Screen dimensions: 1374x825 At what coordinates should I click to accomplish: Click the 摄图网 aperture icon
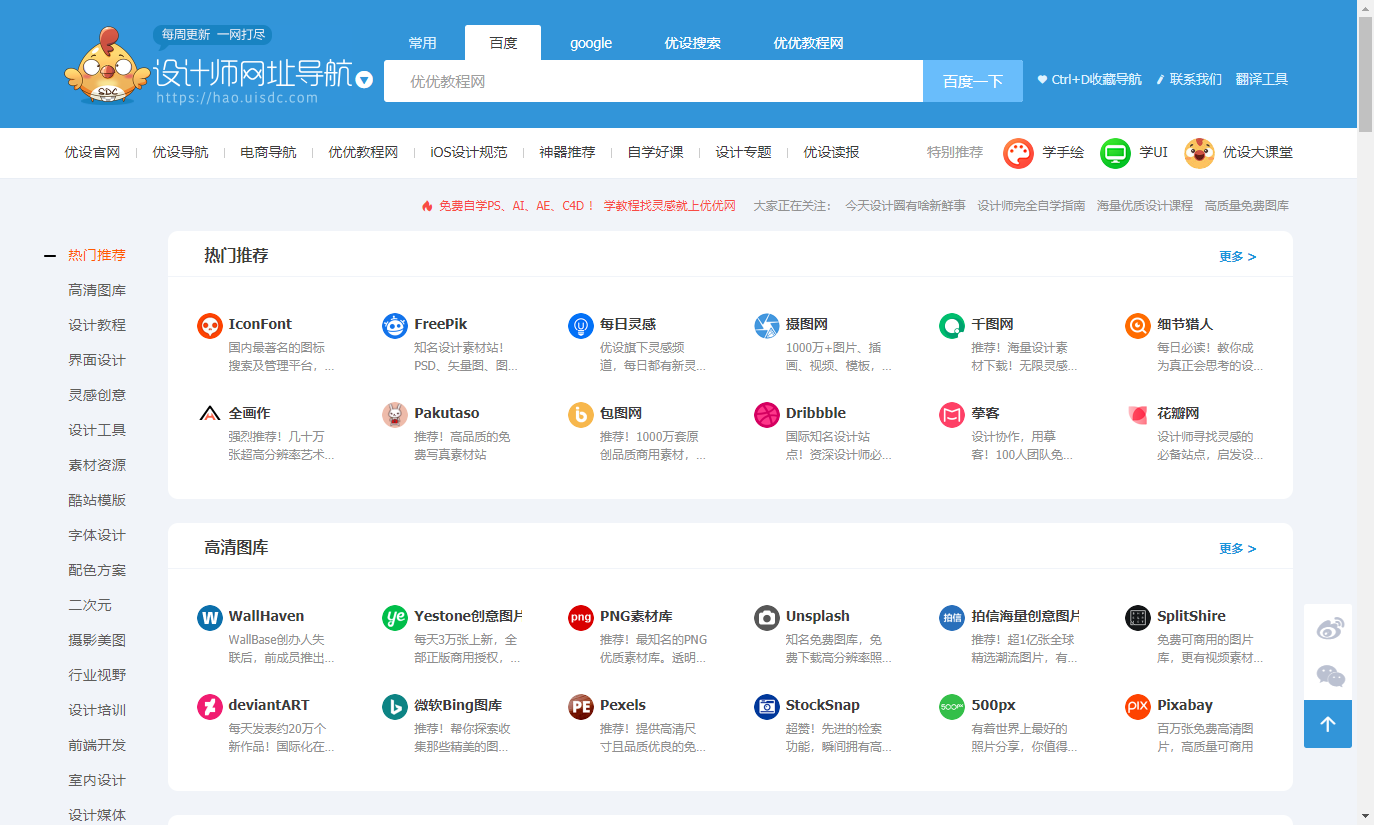[767, 326]
